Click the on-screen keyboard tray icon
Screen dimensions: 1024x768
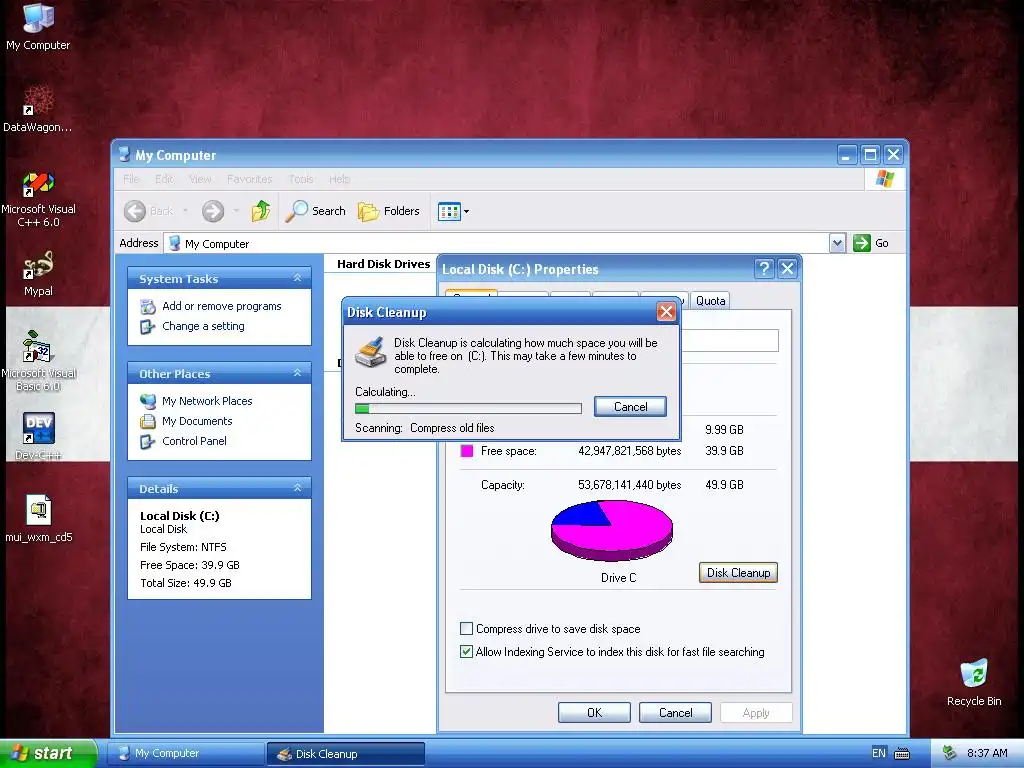tap(902, 754)
